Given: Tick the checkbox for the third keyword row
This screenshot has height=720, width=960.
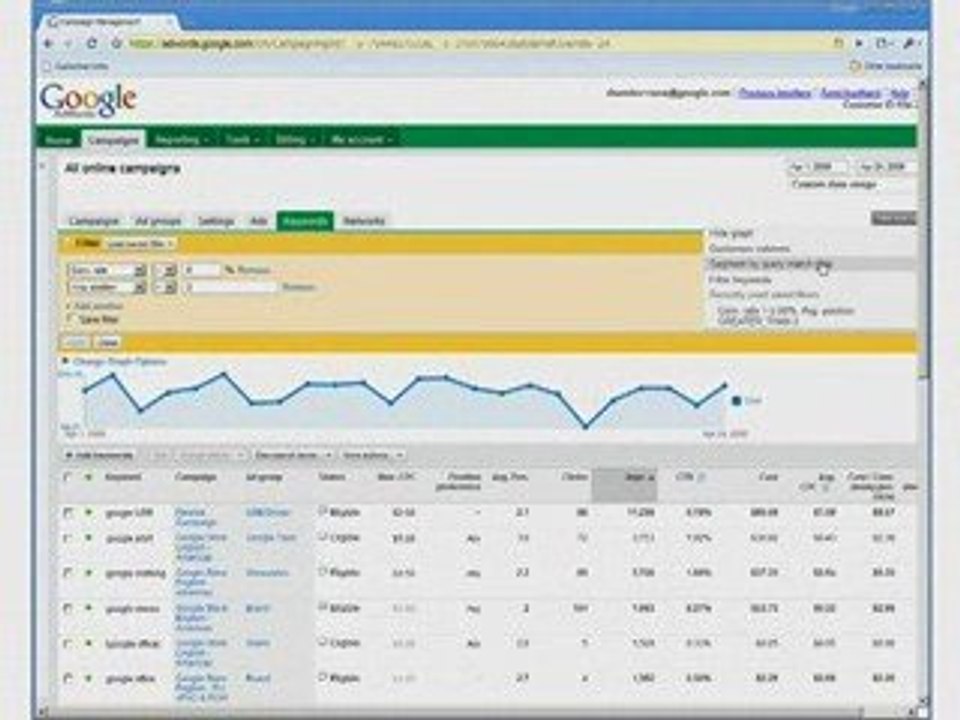Looking at the screenshot, I should 67,573.
